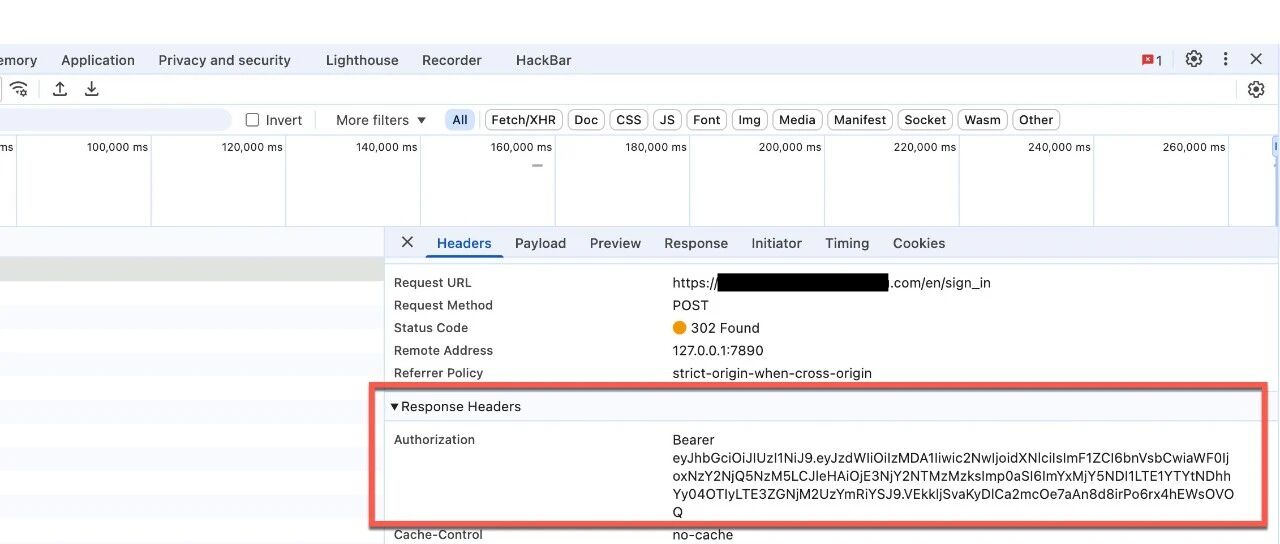Open the Lighthouse panel tab
Image resolution: width=1280 pixels, height=544 pixels.
[362, 60]
